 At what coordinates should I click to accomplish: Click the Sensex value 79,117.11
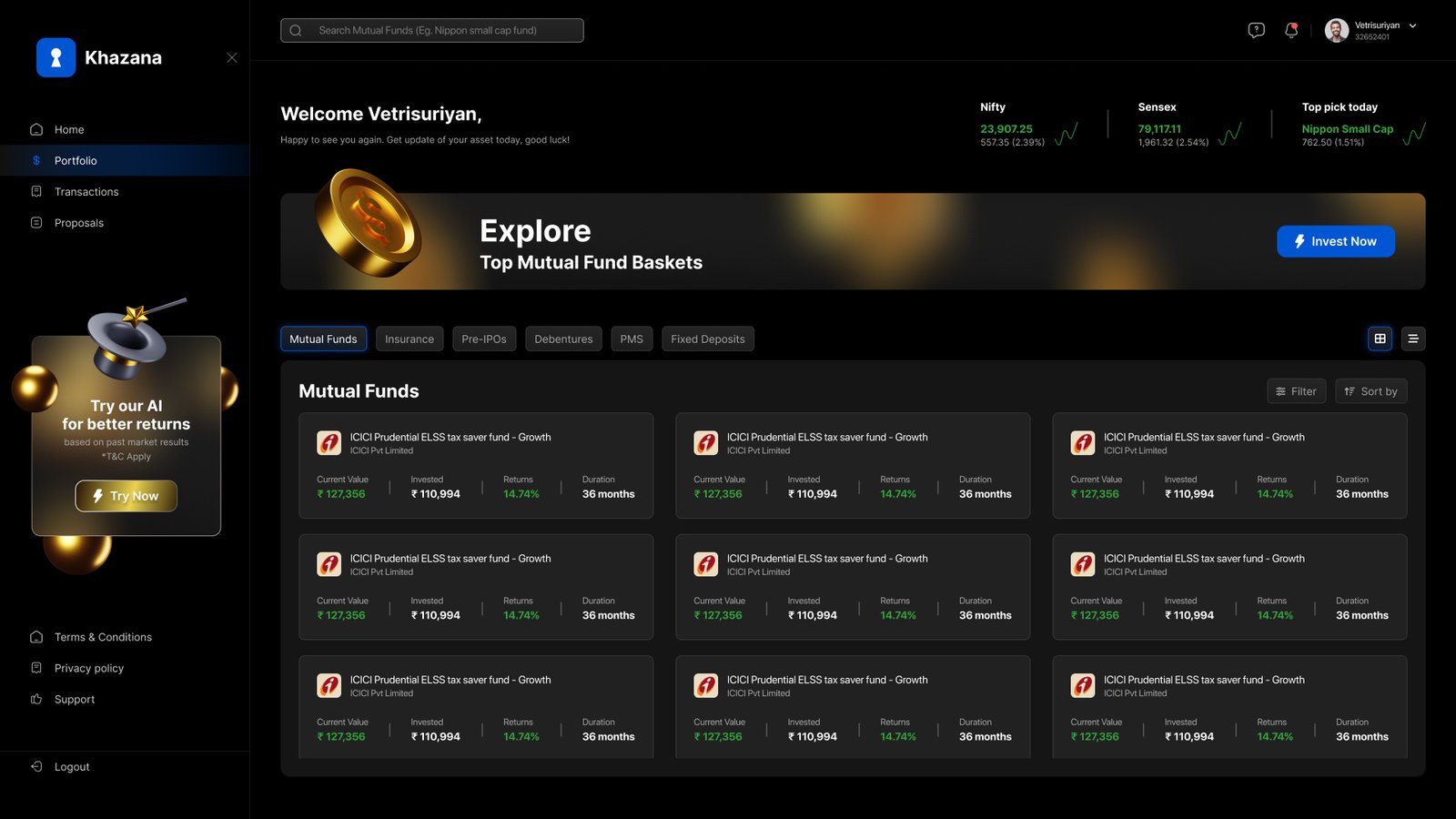[x=1159, y=129]
